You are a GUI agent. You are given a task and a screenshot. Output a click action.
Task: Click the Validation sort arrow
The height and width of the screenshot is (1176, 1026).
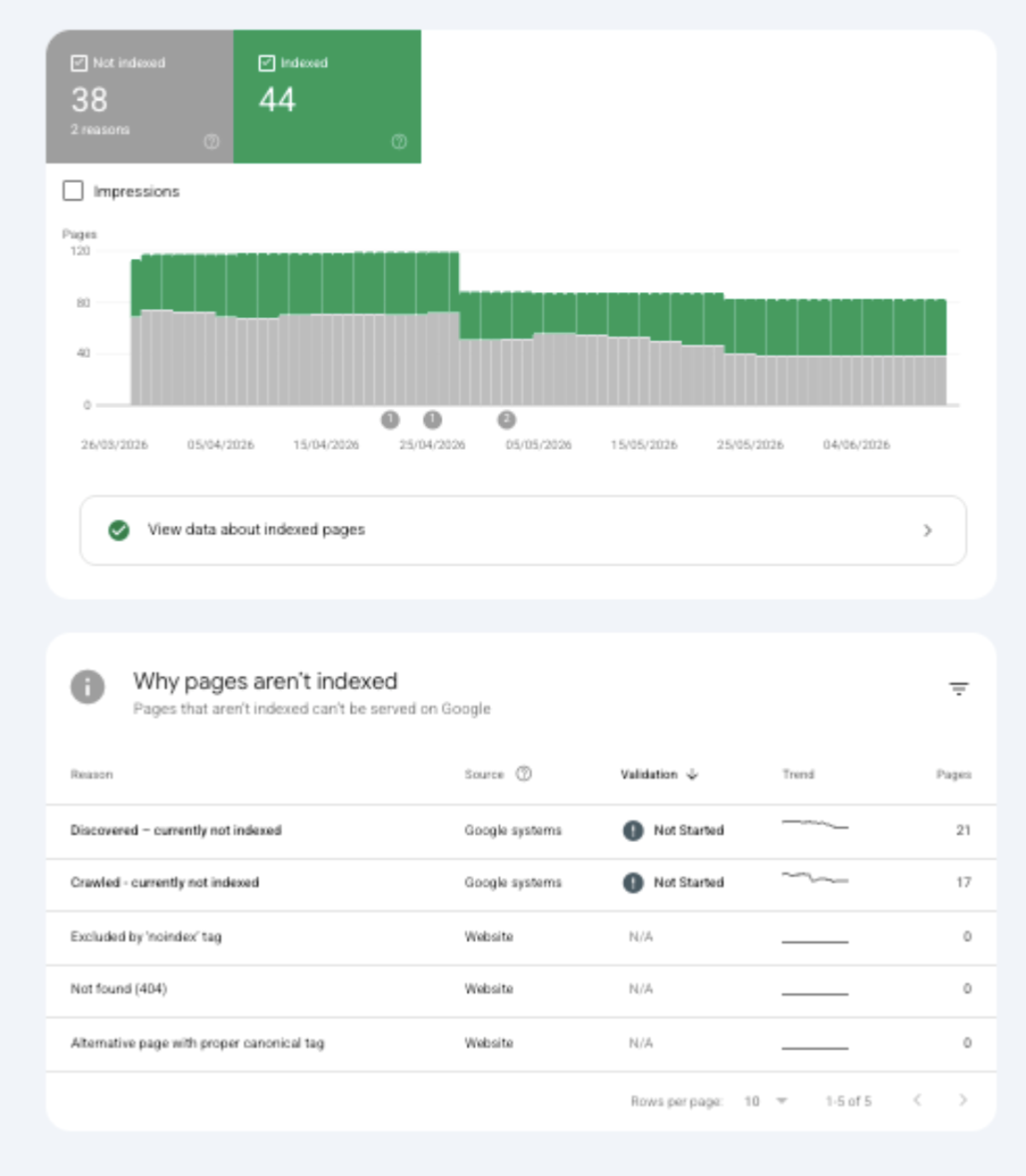(x=692, y=774)
